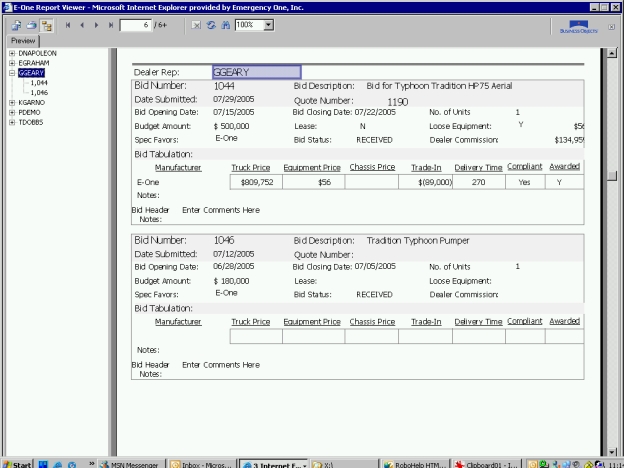Click the Export report icon
624x468 pixels.
click(17, 25)
